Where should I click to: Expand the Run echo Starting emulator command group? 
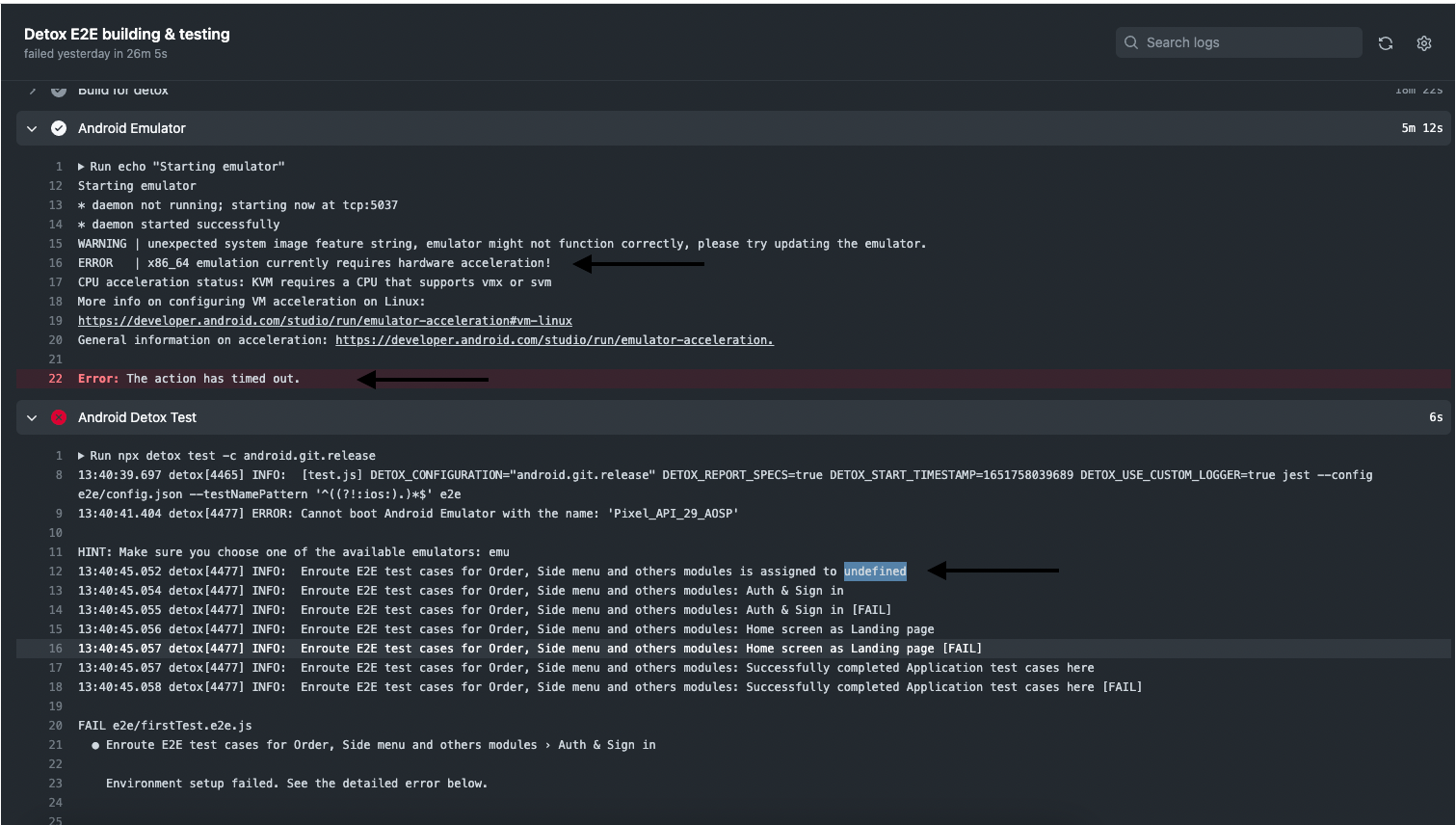(81, 166)
